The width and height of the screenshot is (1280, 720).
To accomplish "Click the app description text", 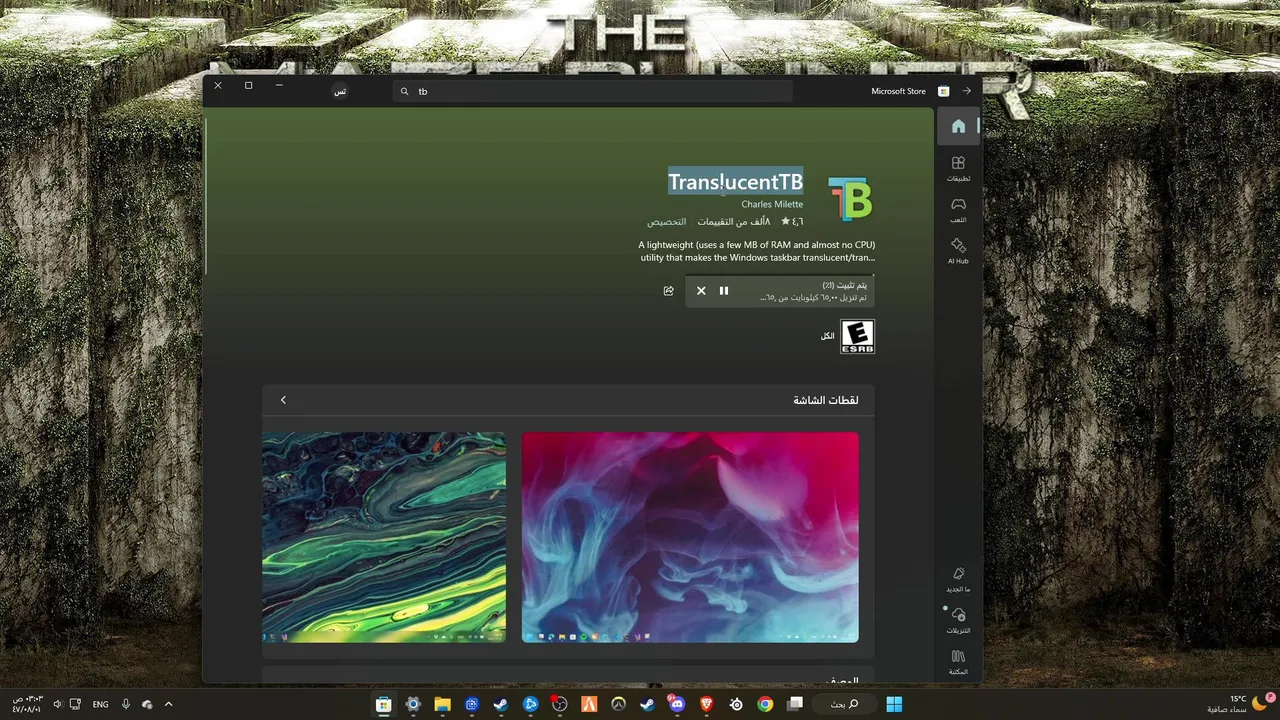I will (x=757, y=251).
